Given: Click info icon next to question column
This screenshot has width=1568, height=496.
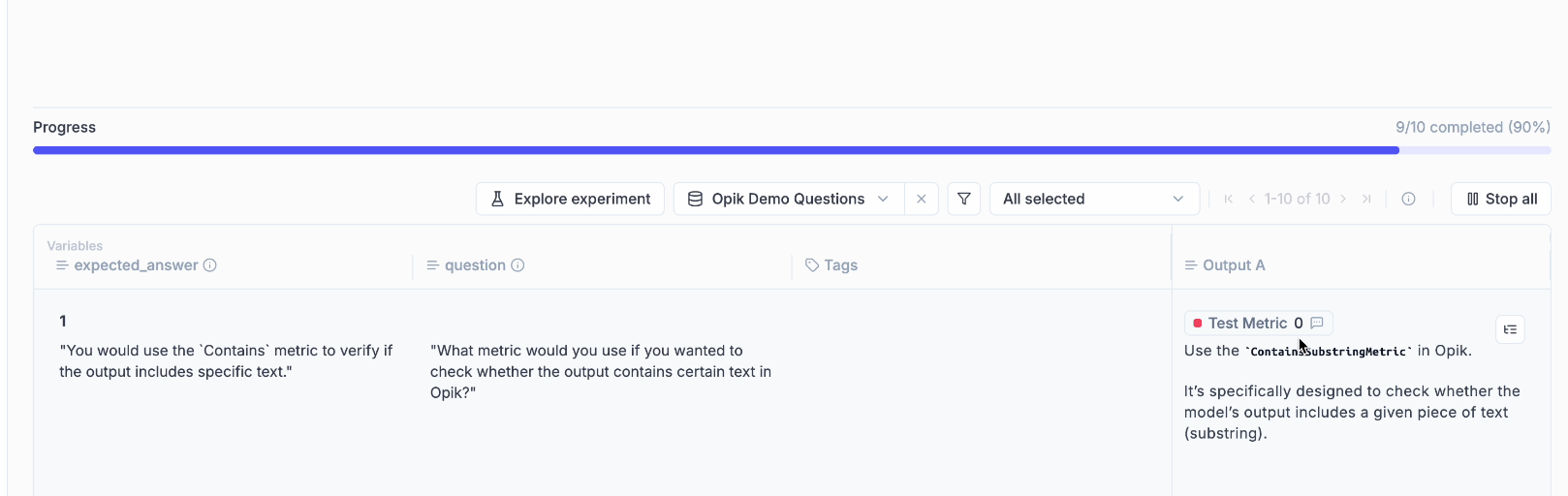Looking at the screenshot, I should click(517, 265).
